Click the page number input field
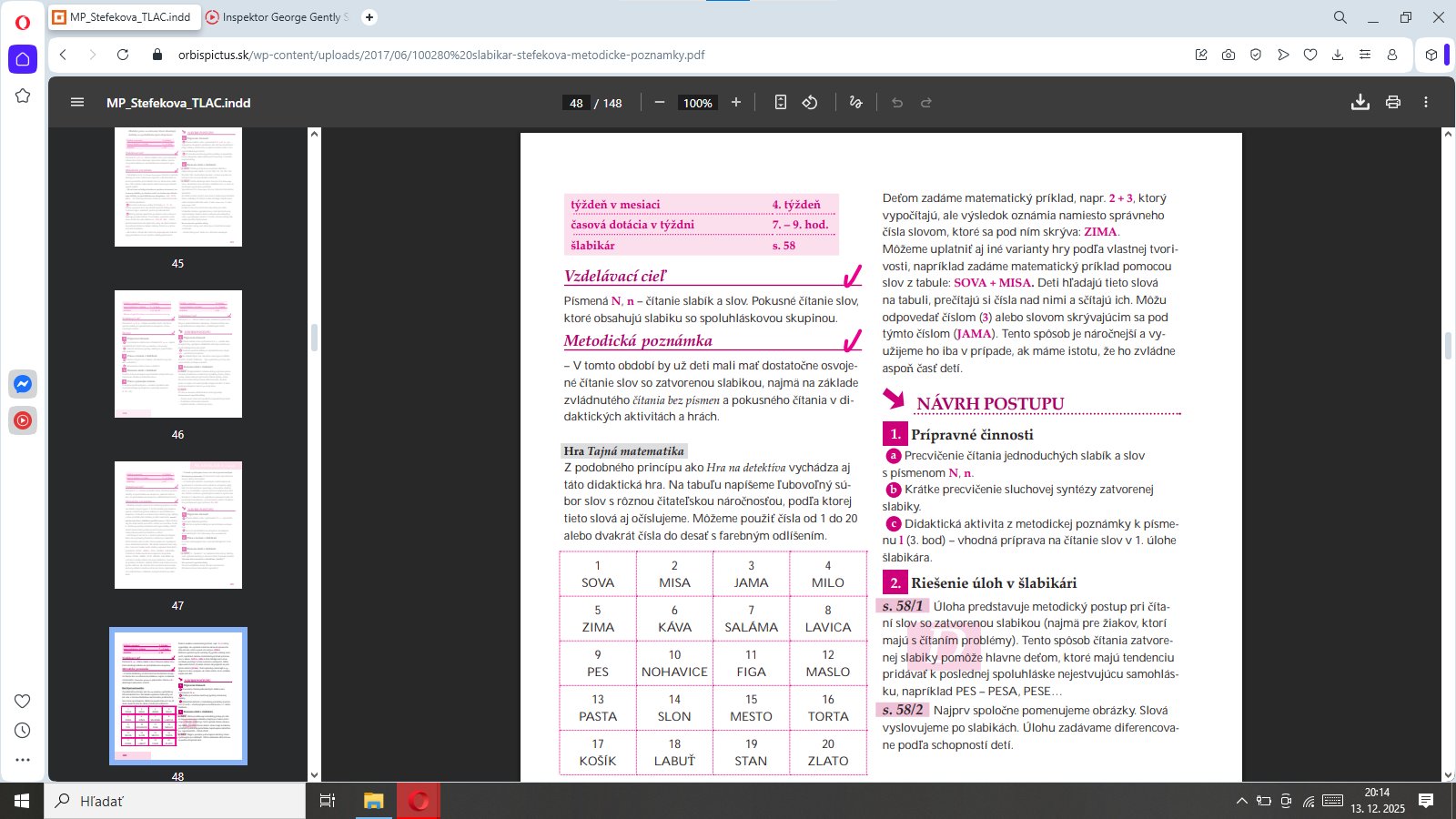Image resolution: width=1456 pixels, height=819 pixels. point(576,104)
